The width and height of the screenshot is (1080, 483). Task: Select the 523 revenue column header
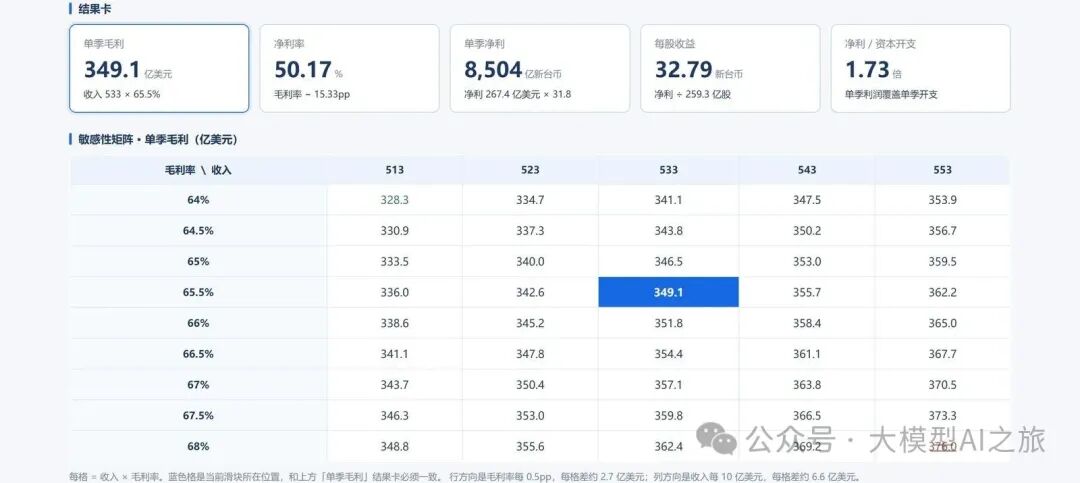tap(530, 169)
